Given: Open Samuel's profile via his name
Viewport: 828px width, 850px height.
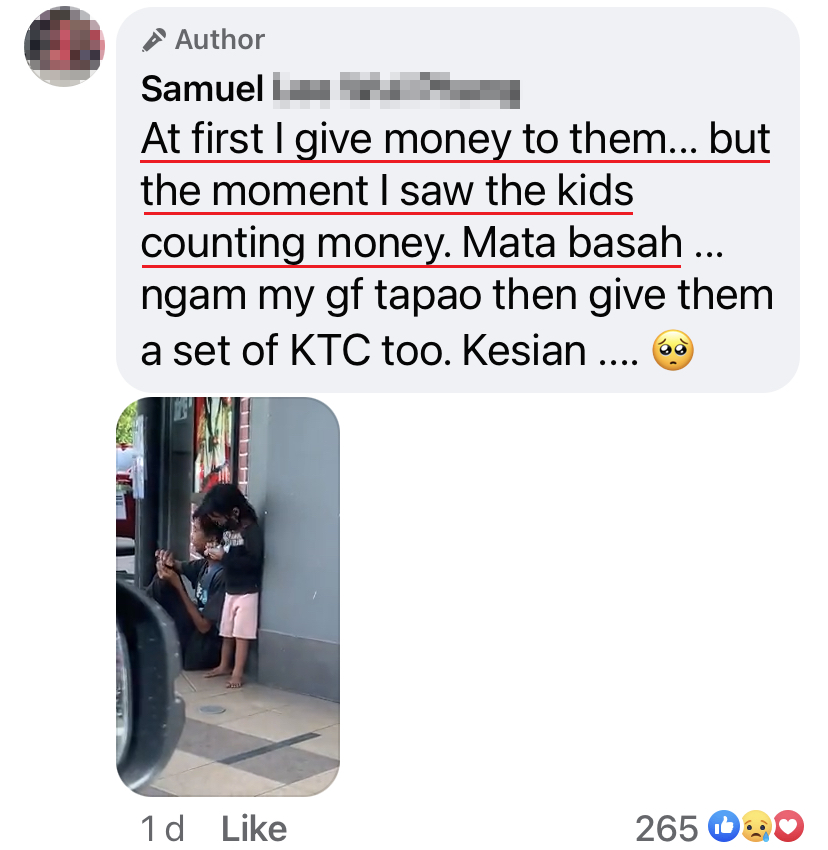Looking at the screenshot, I should 201,89.
